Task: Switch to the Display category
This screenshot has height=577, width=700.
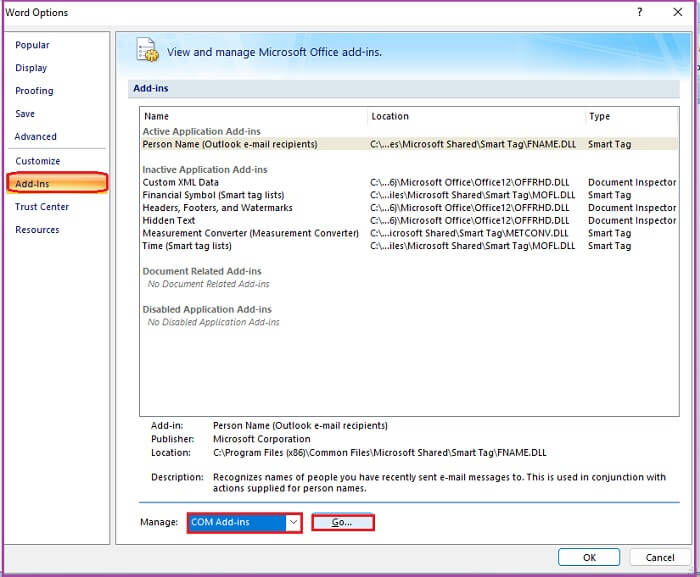Action: click(31, 68)
